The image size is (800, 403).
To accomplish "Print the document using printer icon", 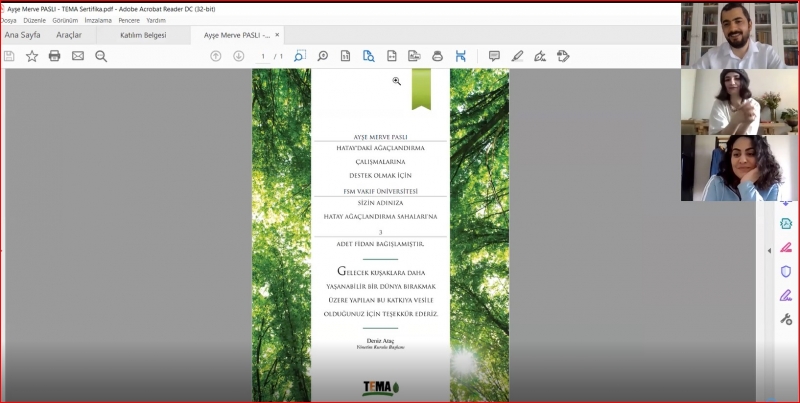I will 55,56.
